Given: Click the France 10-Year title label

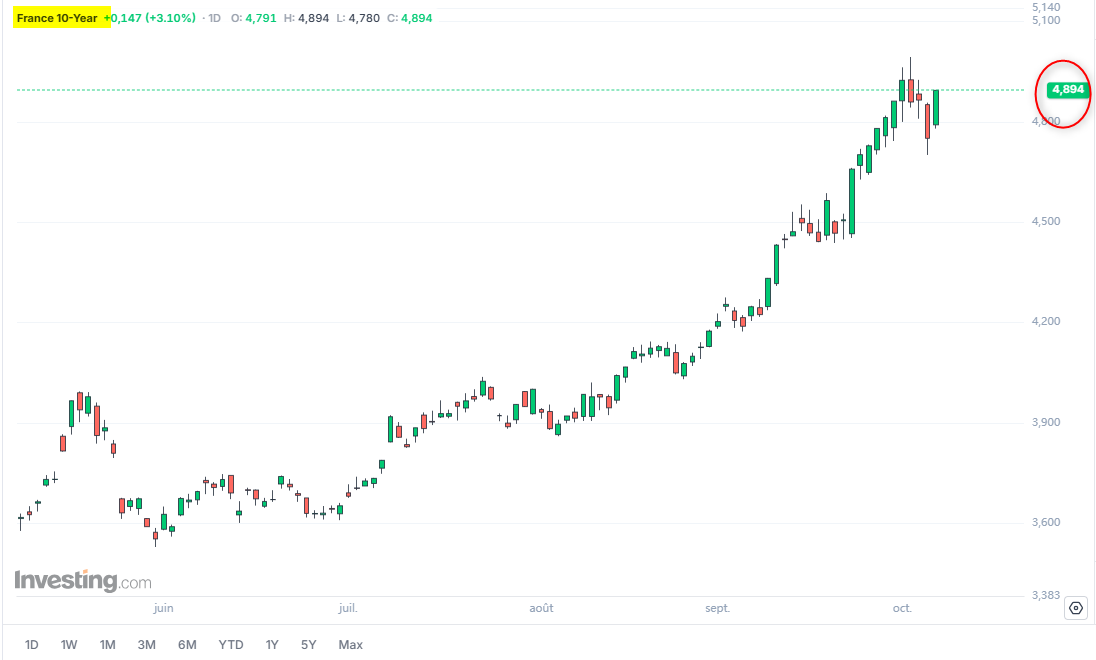Looking at the screenshot, I should click(57, 18).
